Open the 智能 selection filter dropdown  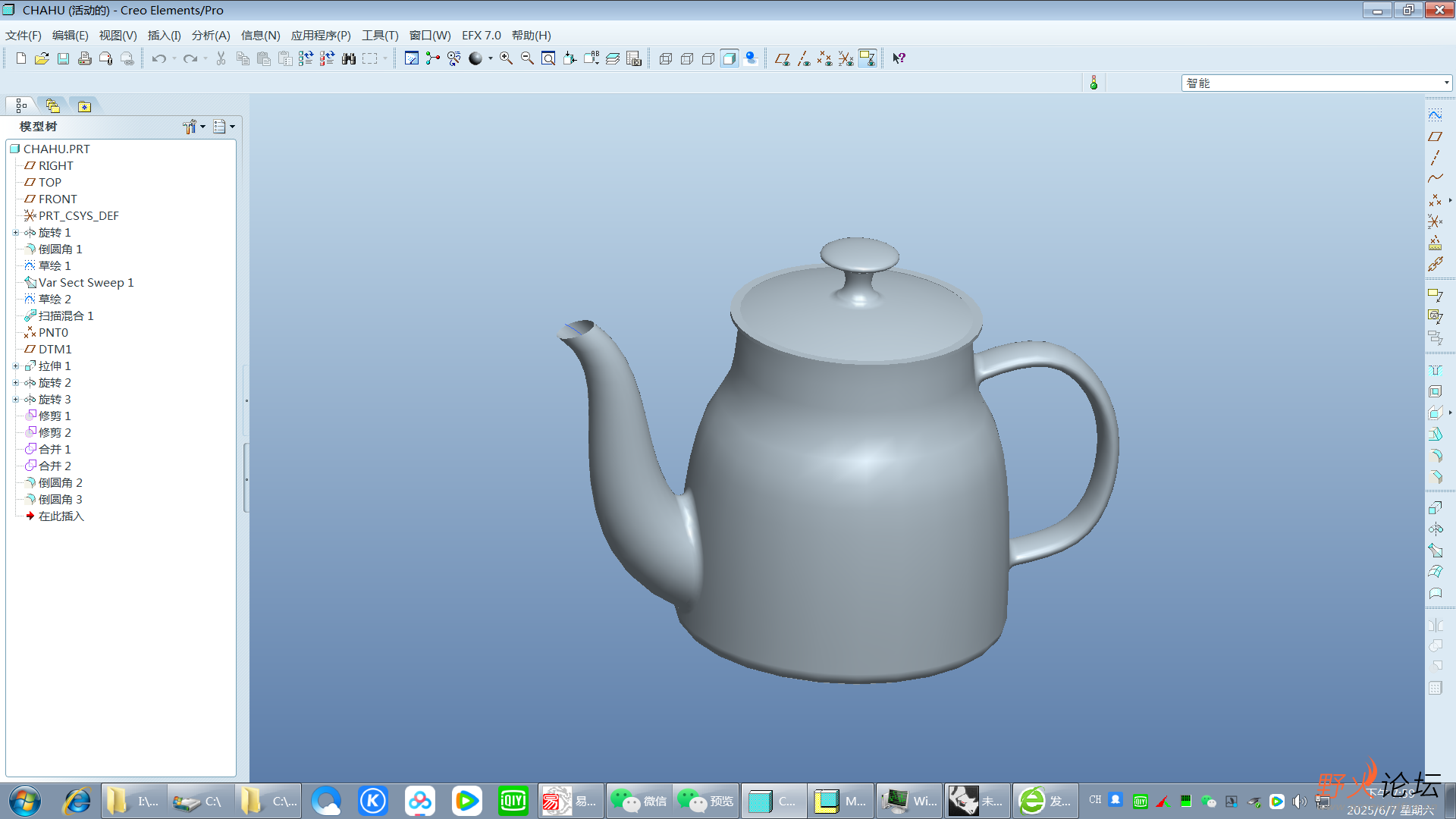[x=1447, y=83]
